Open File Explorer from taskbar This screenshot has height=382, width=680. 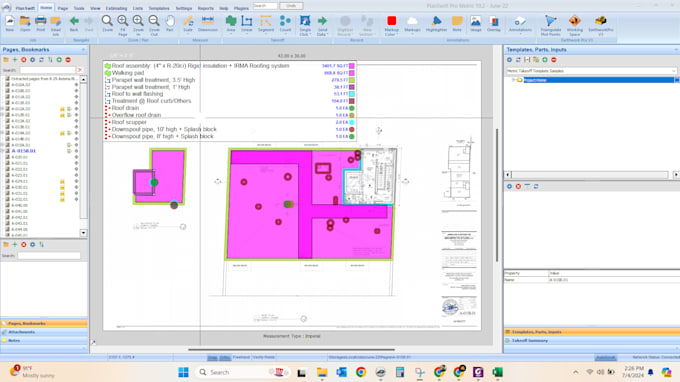coord(322,372)
